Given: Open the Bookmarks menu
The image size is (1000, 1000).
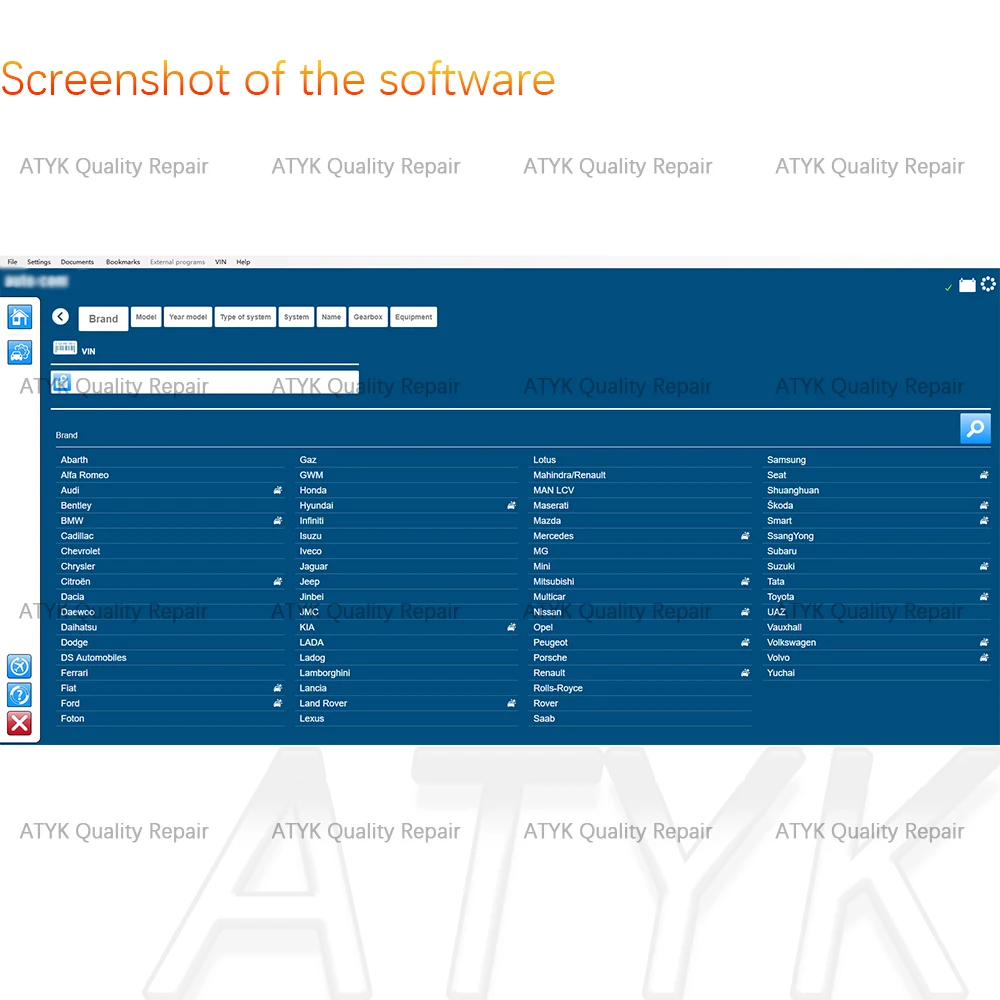Looking at the screenshot, I should (x=123, y=262).
